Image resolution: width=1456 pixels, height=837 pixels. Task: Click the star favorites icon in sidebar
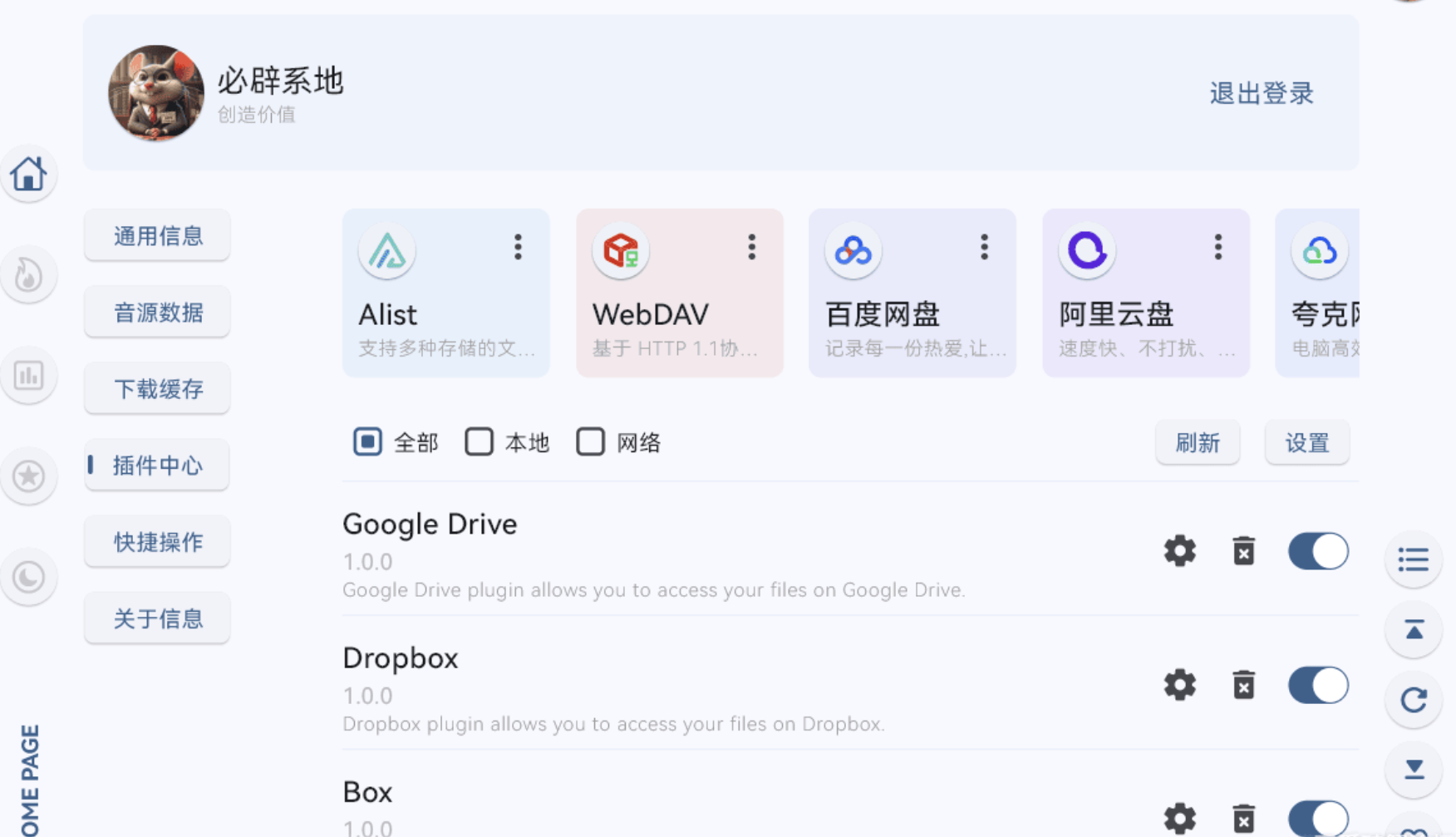28,476
